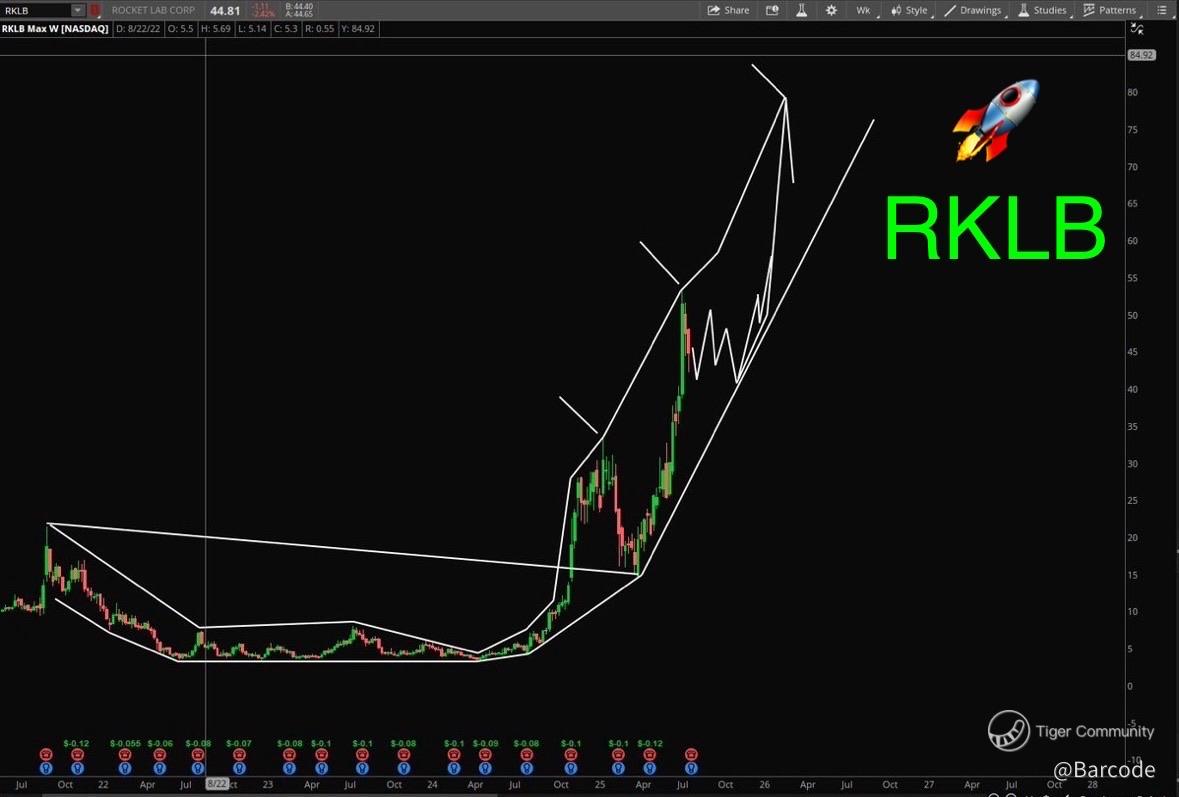
Task: Click the 27 year label on time axis
Action: (929, 784)
